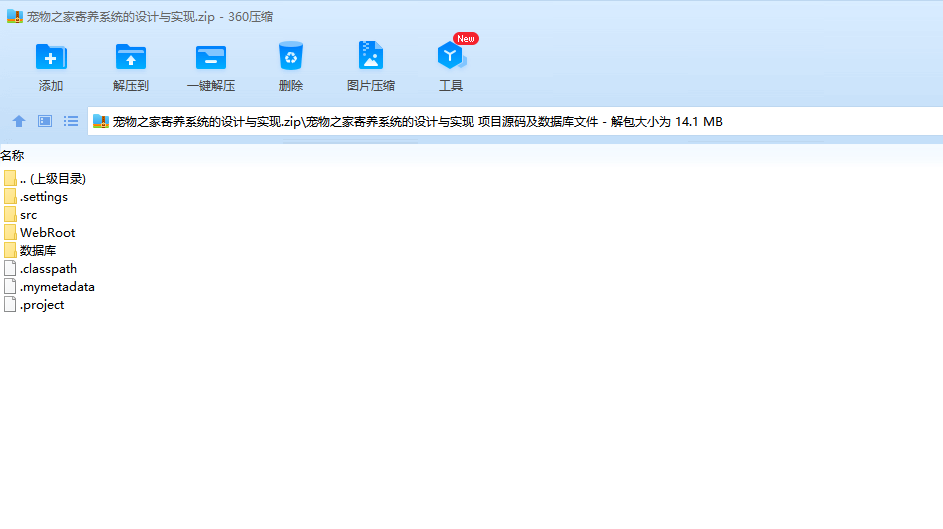This screenshot has height=529, width=943.
Task: Click file icon next to .mymetadata
Action: pyautogui.click(x=10, y=287)
